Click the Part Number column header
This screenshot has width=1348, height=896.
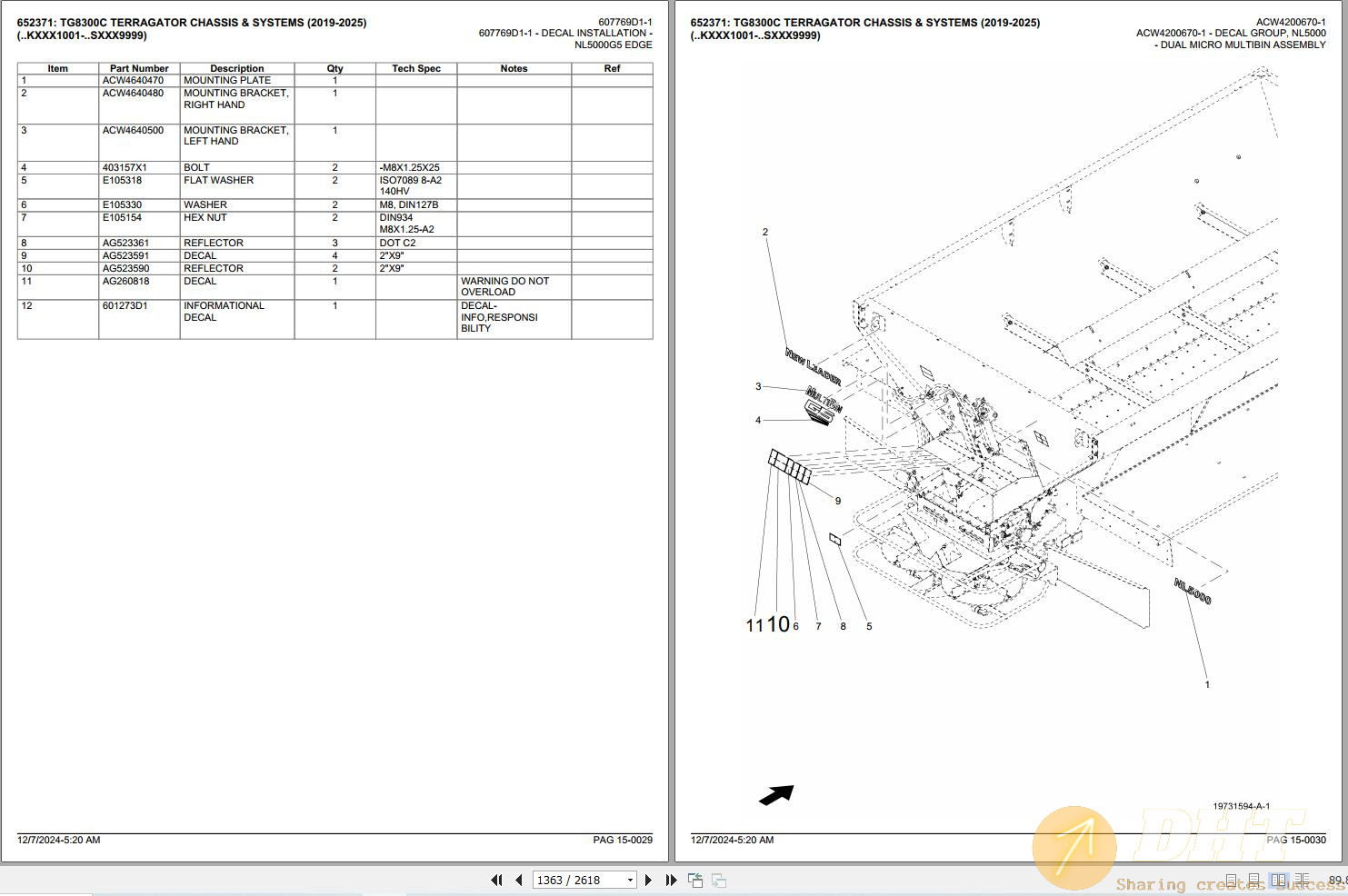coord(139,68)
